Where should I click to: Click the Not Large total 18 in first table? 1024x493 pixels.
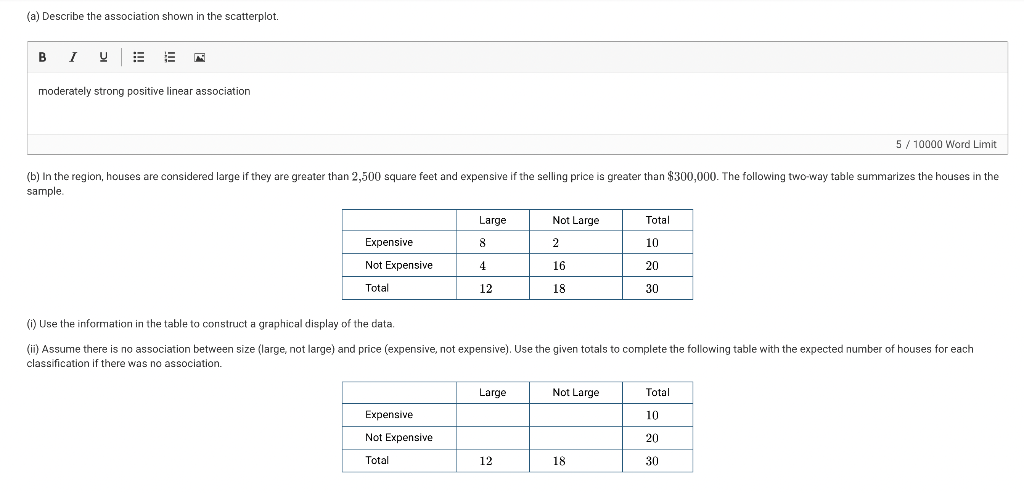tap(558, 289)
